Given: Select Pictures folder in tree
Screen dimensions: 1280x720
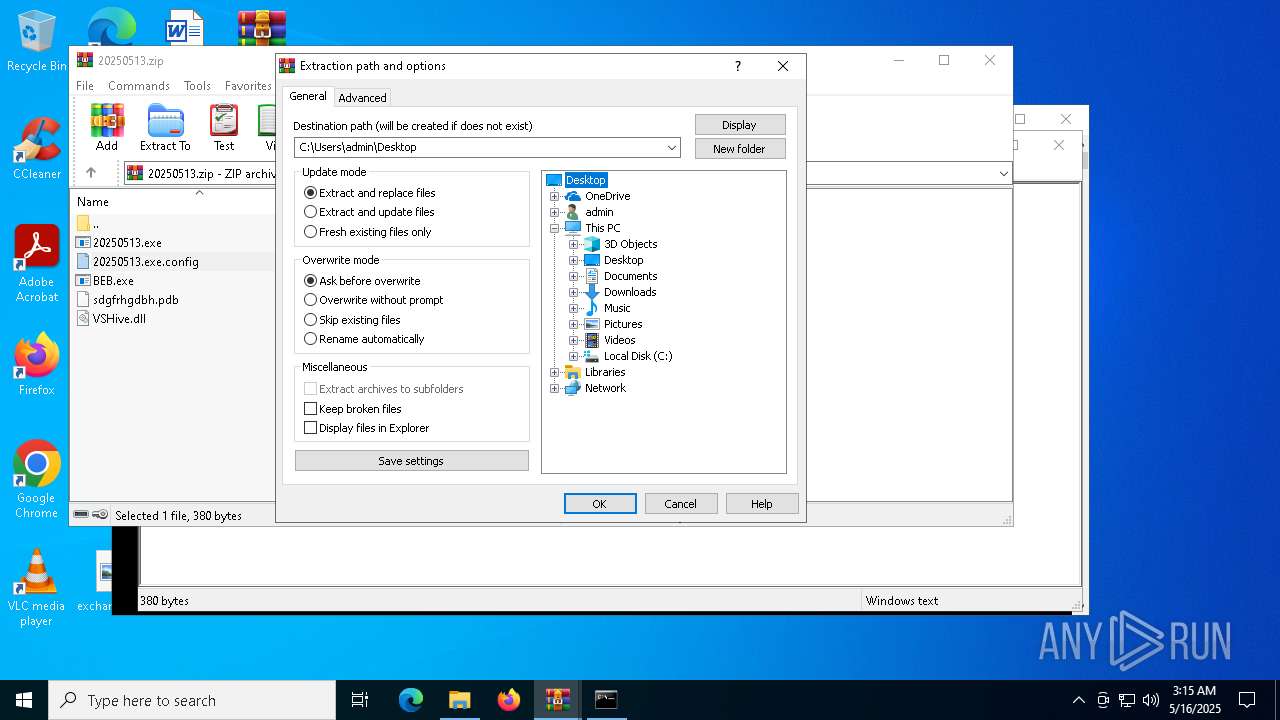Looking at the screenshot, I should click(623, 324).
